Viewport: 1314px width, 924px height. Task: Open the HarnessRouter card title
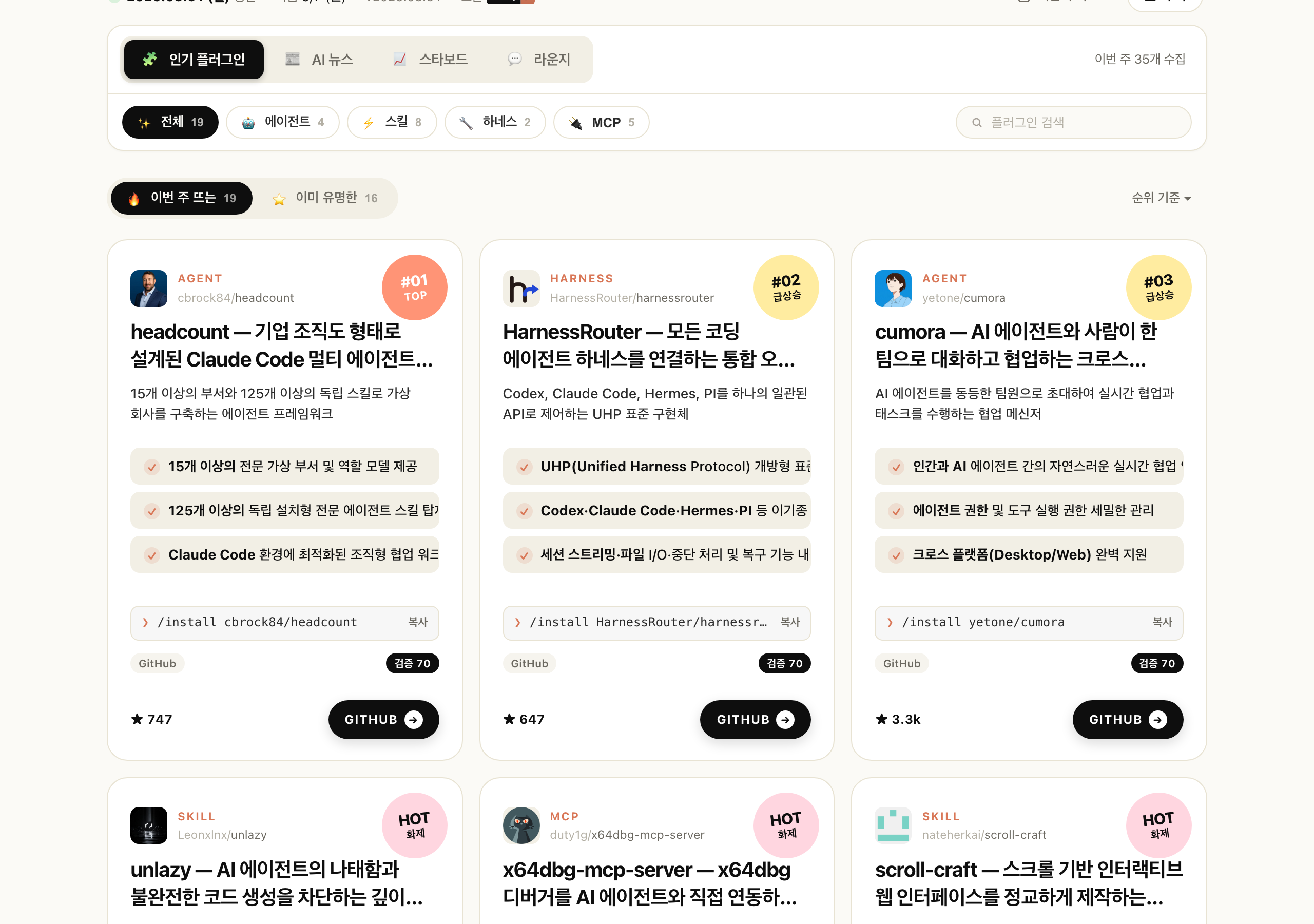[x=649, y=345]
